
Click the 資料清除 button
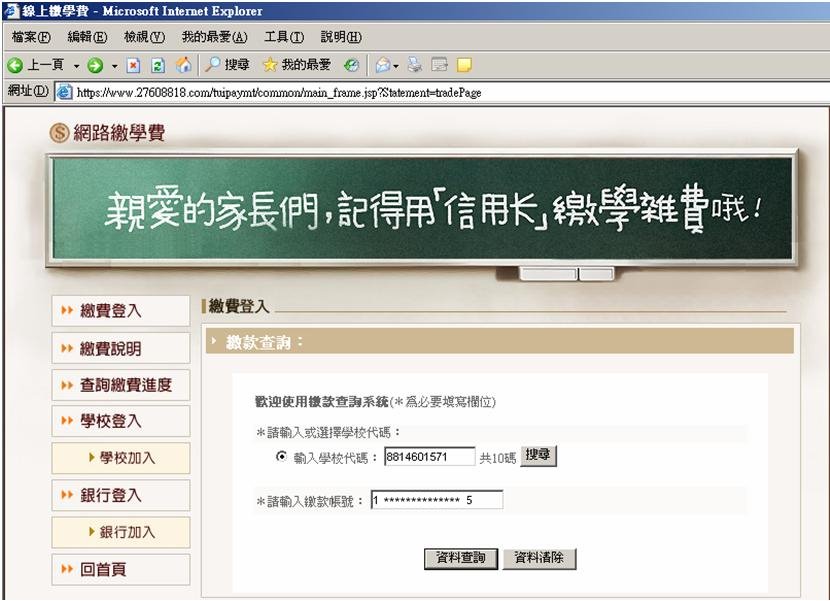[539, 558]
